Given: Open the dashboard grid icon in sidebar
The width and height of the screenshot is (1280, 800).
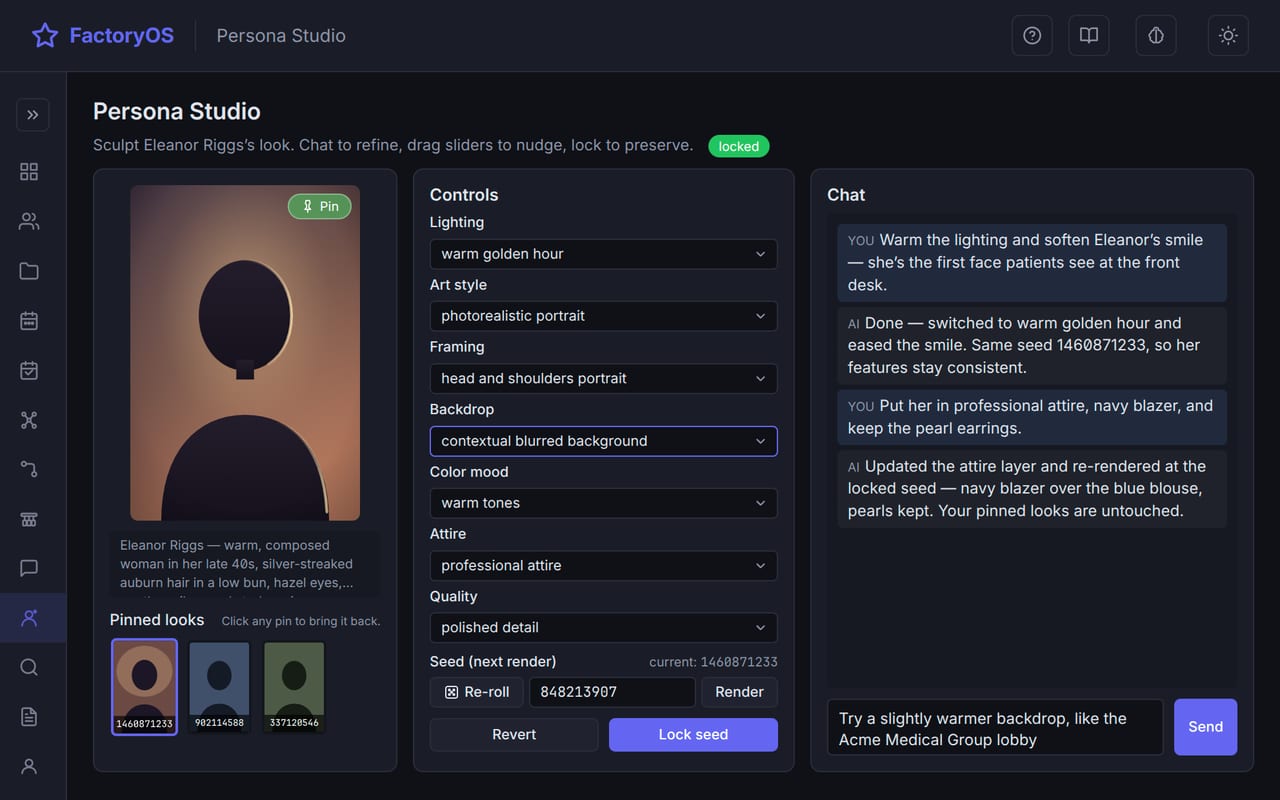Looking at the screenshot, I should pos(29,172).
